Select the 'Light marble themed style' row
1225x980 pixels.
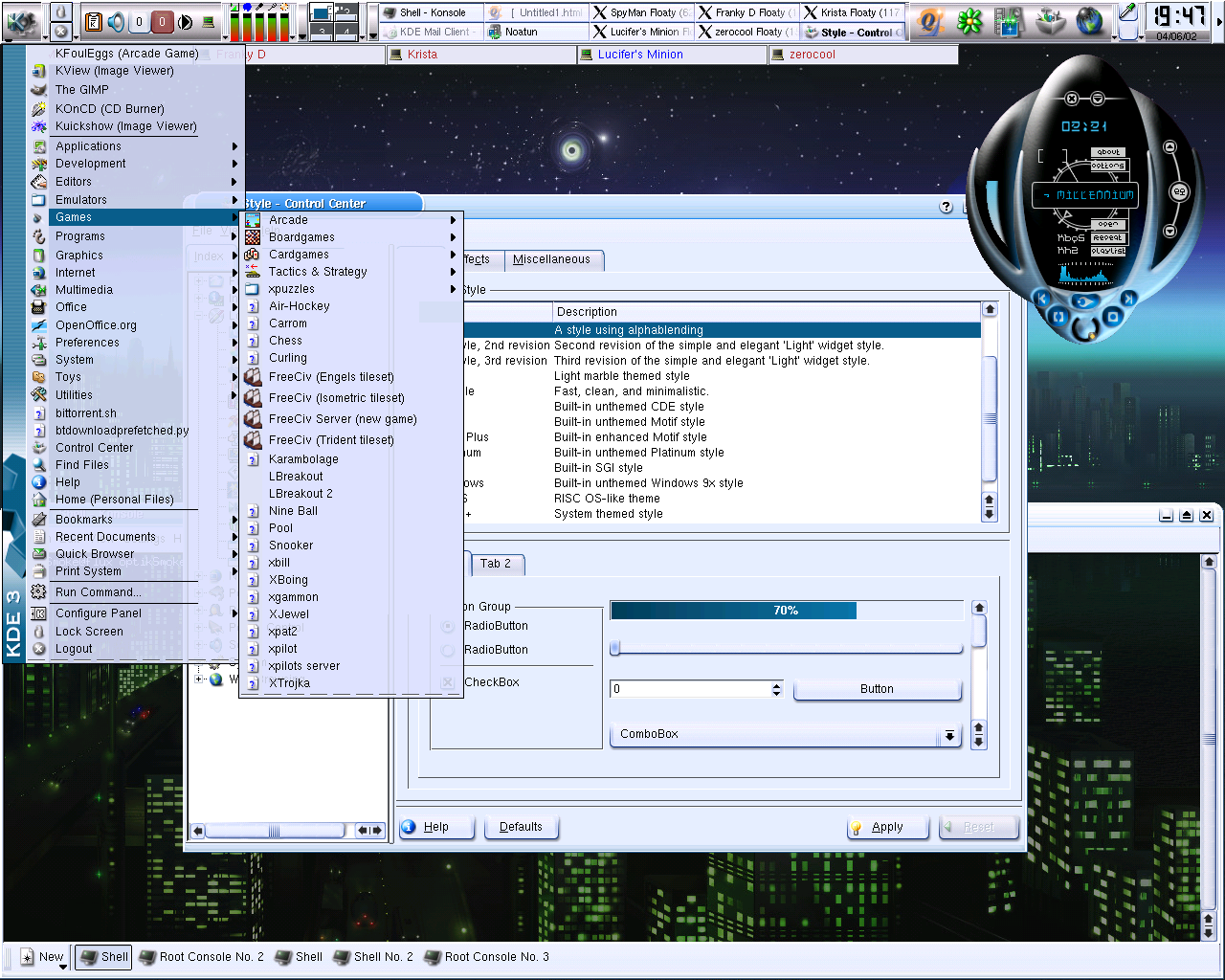click(721, 376)
